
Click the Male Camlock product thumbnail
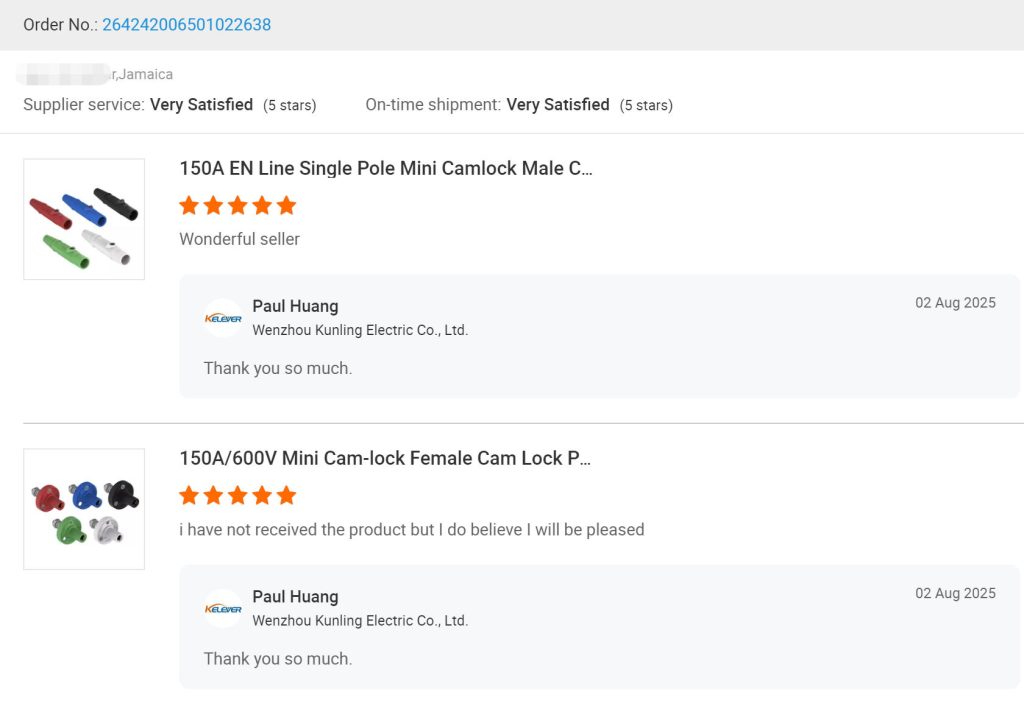point(84,219)
